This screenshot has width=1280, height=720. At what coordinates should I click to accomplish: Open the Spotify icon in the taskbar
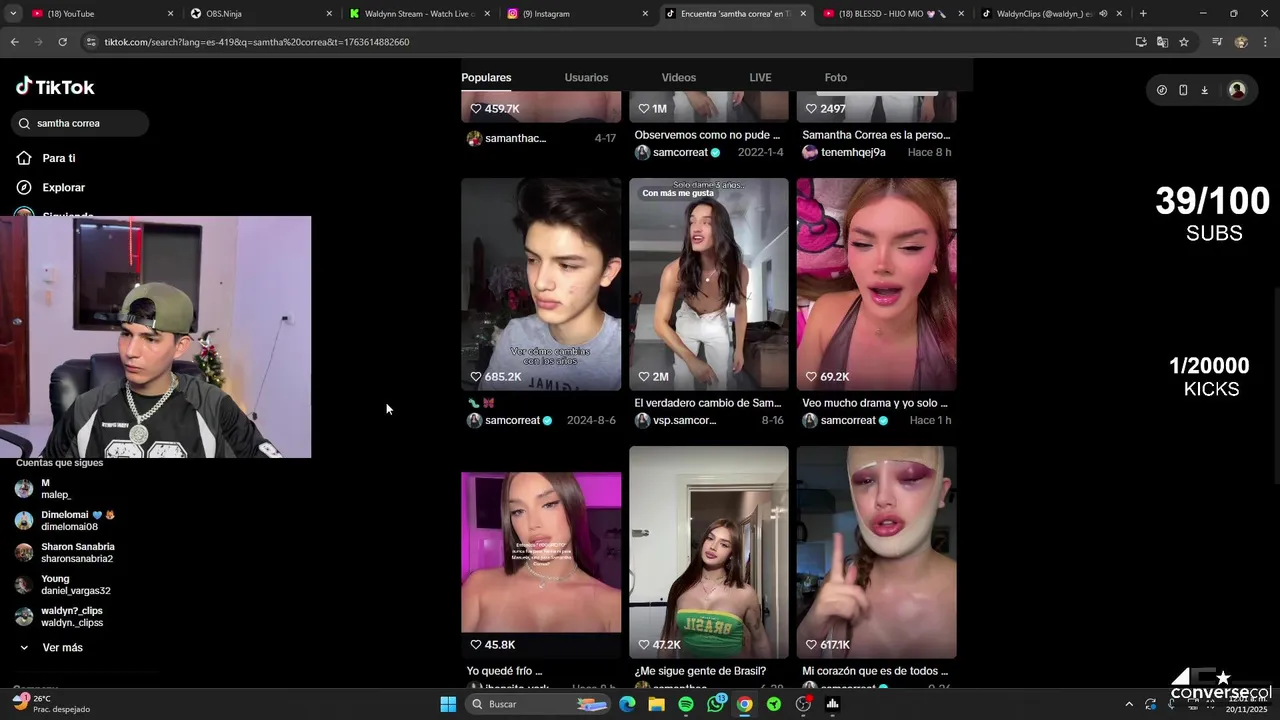[686, 704]
